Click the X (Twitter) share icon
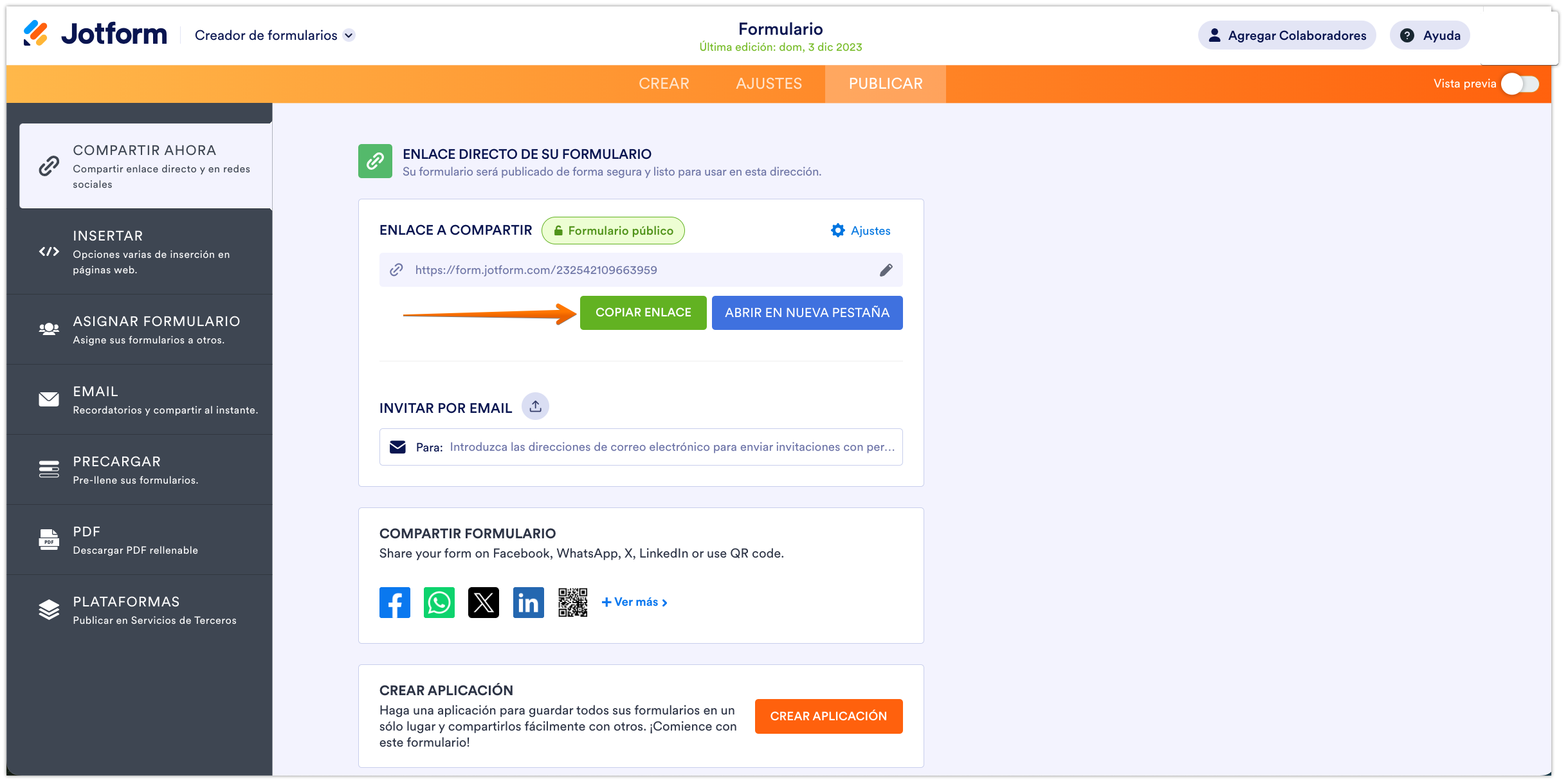 (483, 603)
